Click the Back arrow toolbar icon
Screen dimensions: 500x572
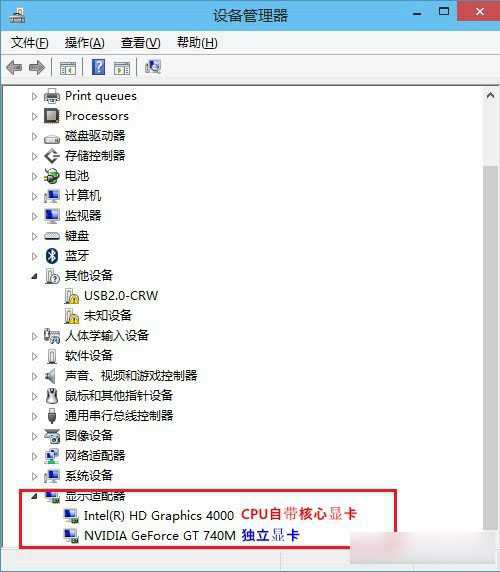click(14, 67)
